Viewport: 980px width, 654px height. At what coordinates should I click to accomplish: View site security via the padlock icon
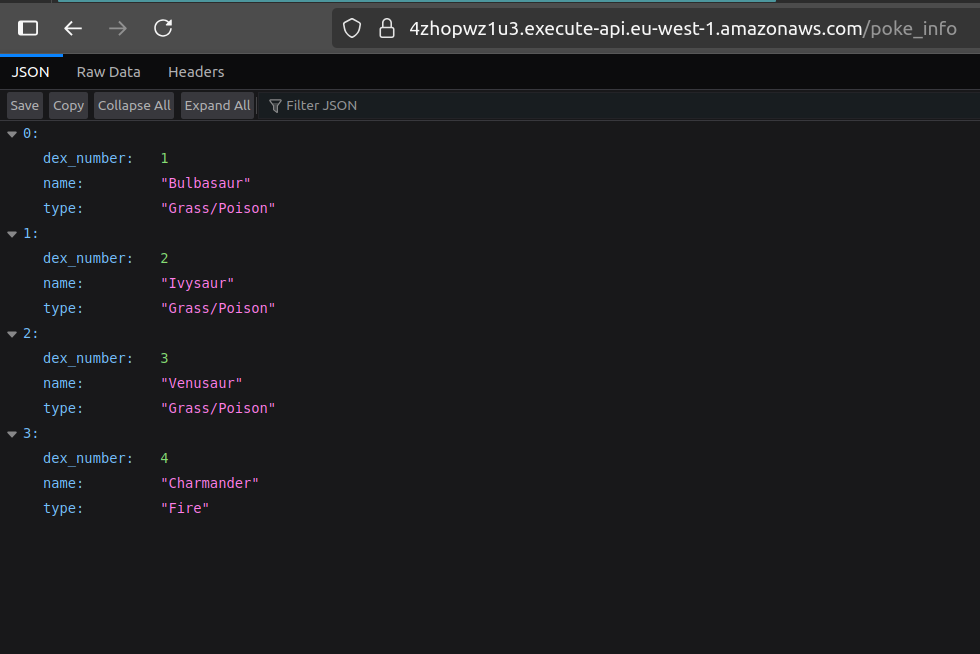pos(387,28)
